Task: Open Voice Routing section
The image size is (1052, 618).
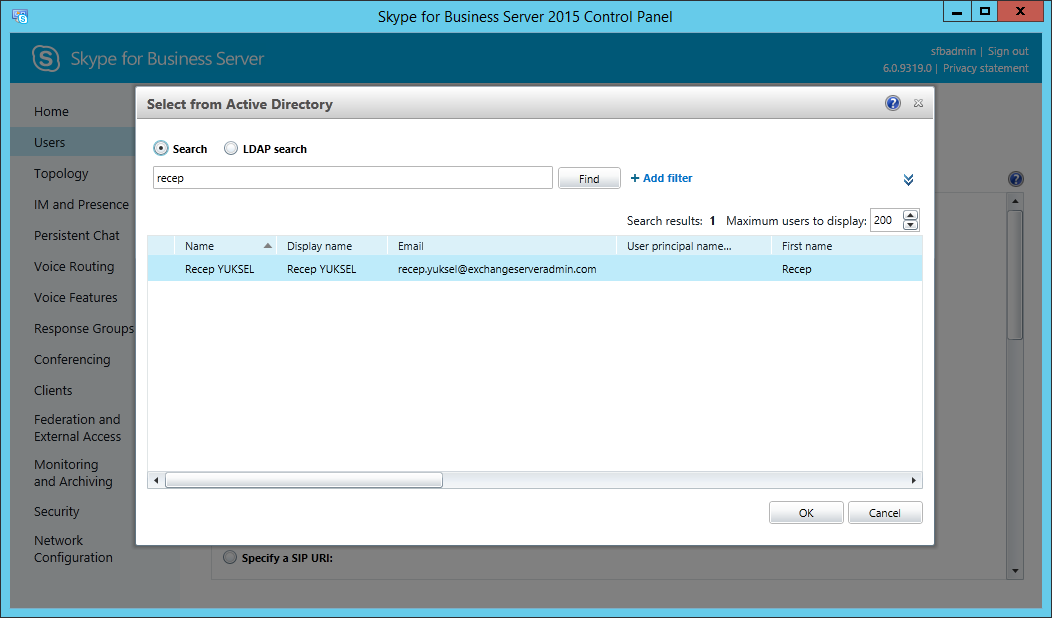Action: click(x=74, y=266)
